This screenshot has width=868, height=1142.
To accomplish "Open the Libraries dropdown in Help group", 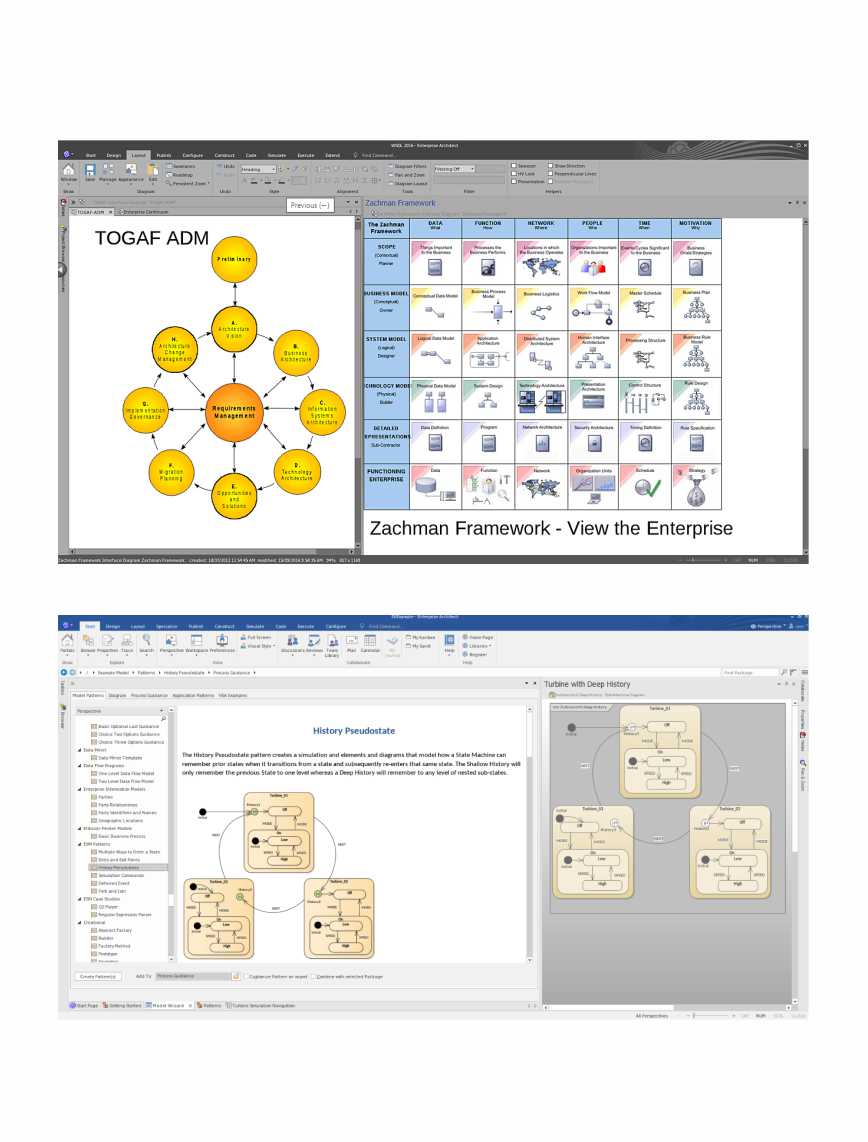I will 477,646.
